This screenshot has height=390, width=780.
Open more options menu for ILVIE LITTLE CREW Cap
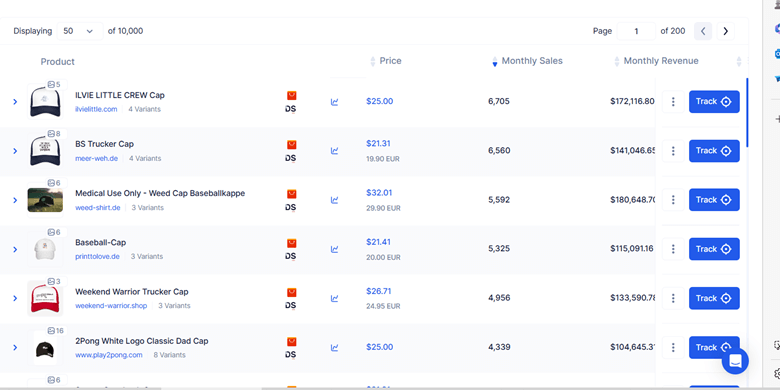[673, 102]
